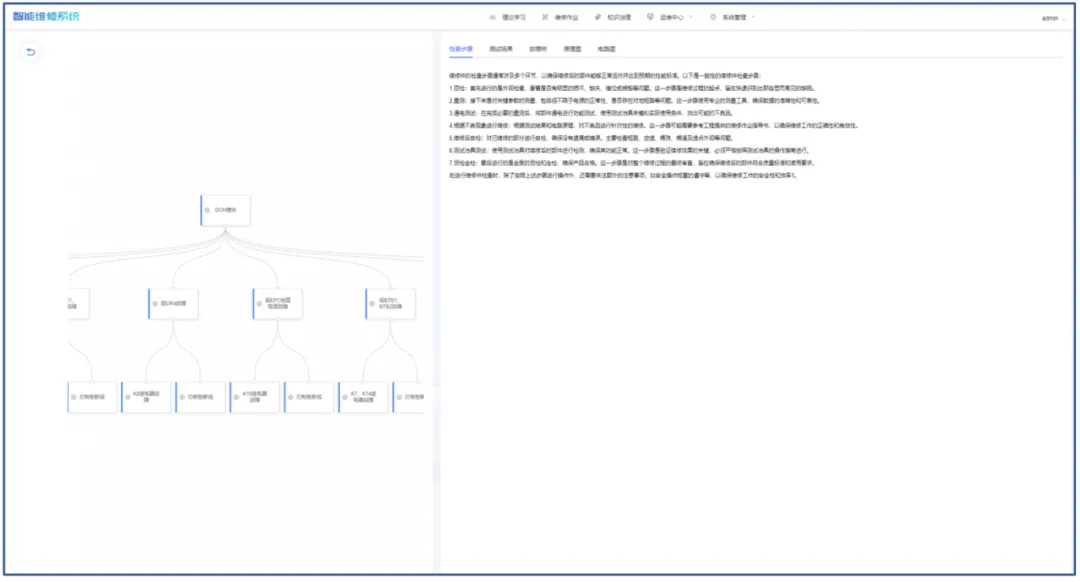Click the circle icon in the EPC fault node
The image size is (1080, 582).
[260, 304]
